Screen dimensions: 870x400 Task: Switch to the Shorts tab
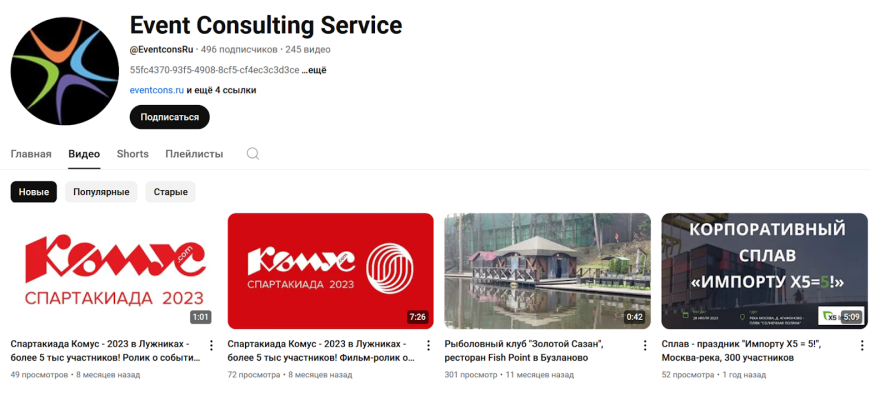click(x=133, y=154)
